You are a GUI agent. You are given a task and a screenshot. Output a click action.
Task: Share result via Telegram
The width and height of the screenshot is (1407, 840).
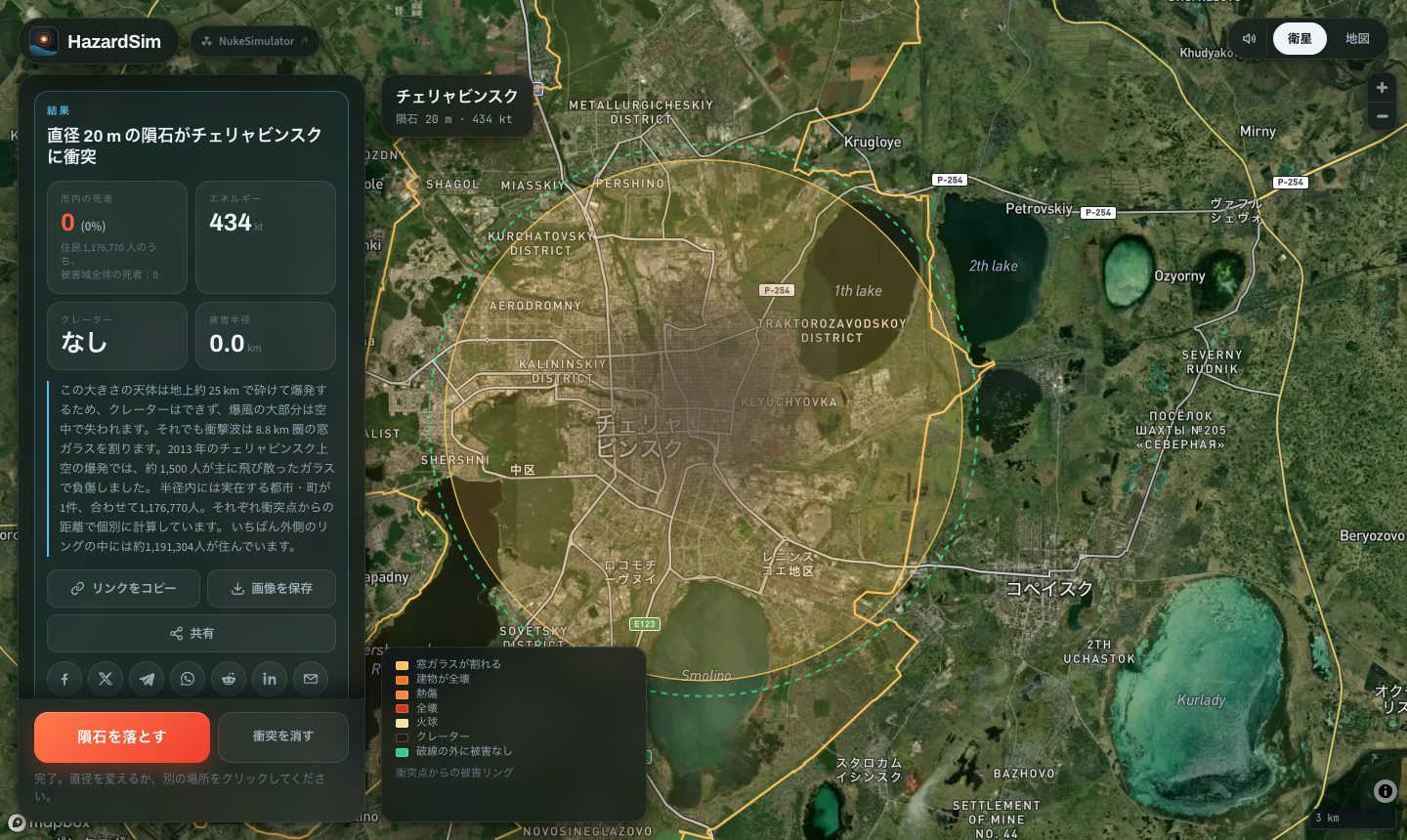tap(147, 679)
